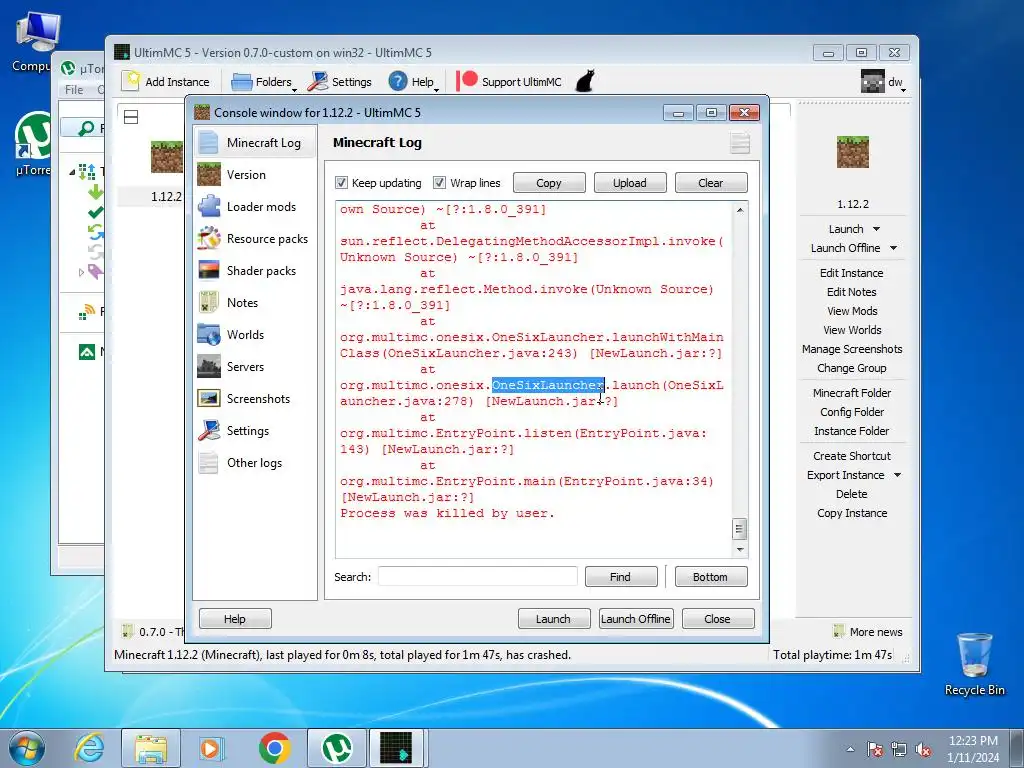Open the Minecraft Folder
Screen dimensions: 1024x768
[852, 392]
